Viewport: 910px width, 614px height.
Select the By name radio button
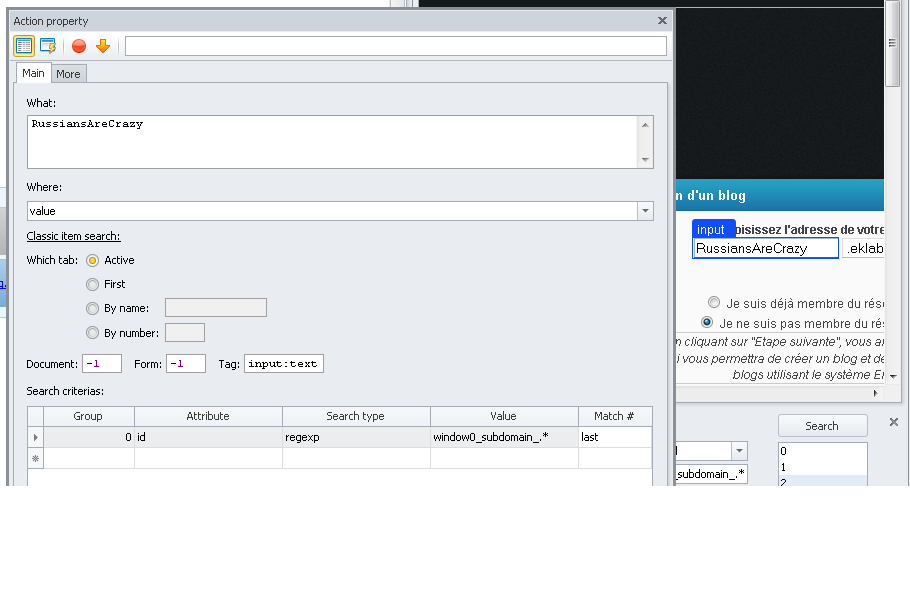(92, 308)
